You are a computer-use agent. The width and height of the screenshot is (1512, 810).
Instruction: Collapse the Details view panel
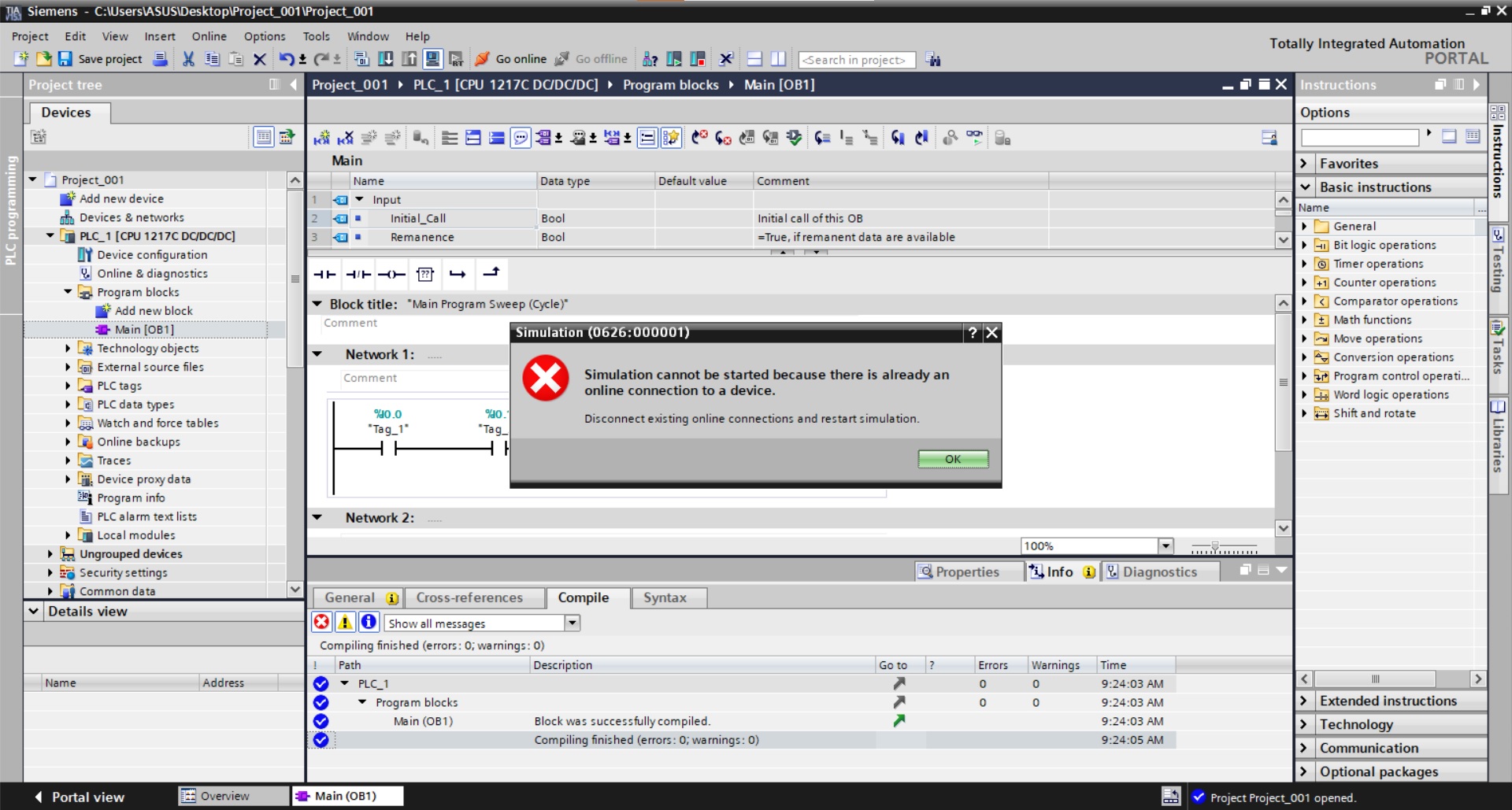[x=34, y=611]
